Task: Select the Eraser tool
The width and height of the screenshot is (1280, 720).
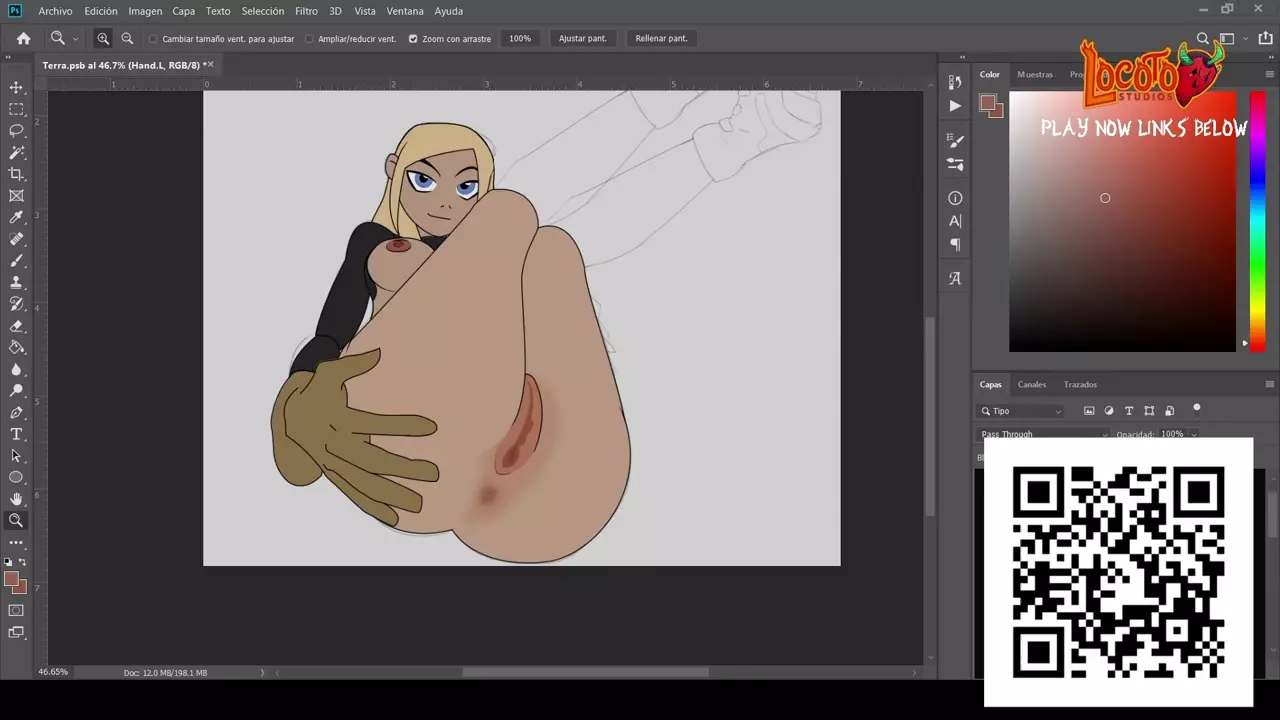Action: click(16, 326)
